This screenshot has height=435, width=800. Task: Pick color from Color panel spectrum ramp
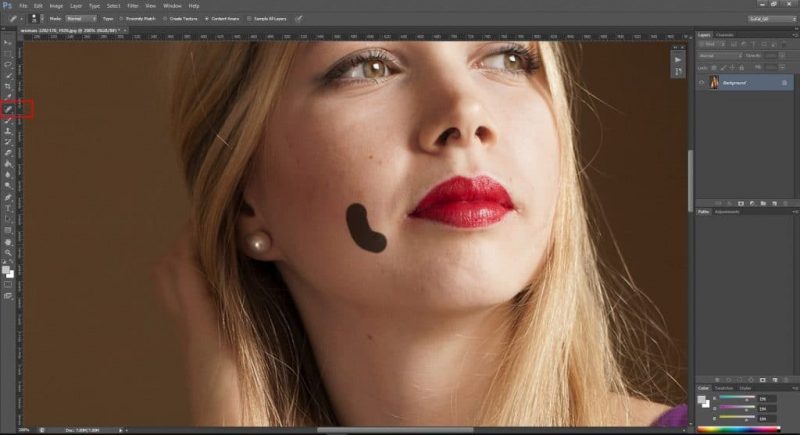point(738,429)
